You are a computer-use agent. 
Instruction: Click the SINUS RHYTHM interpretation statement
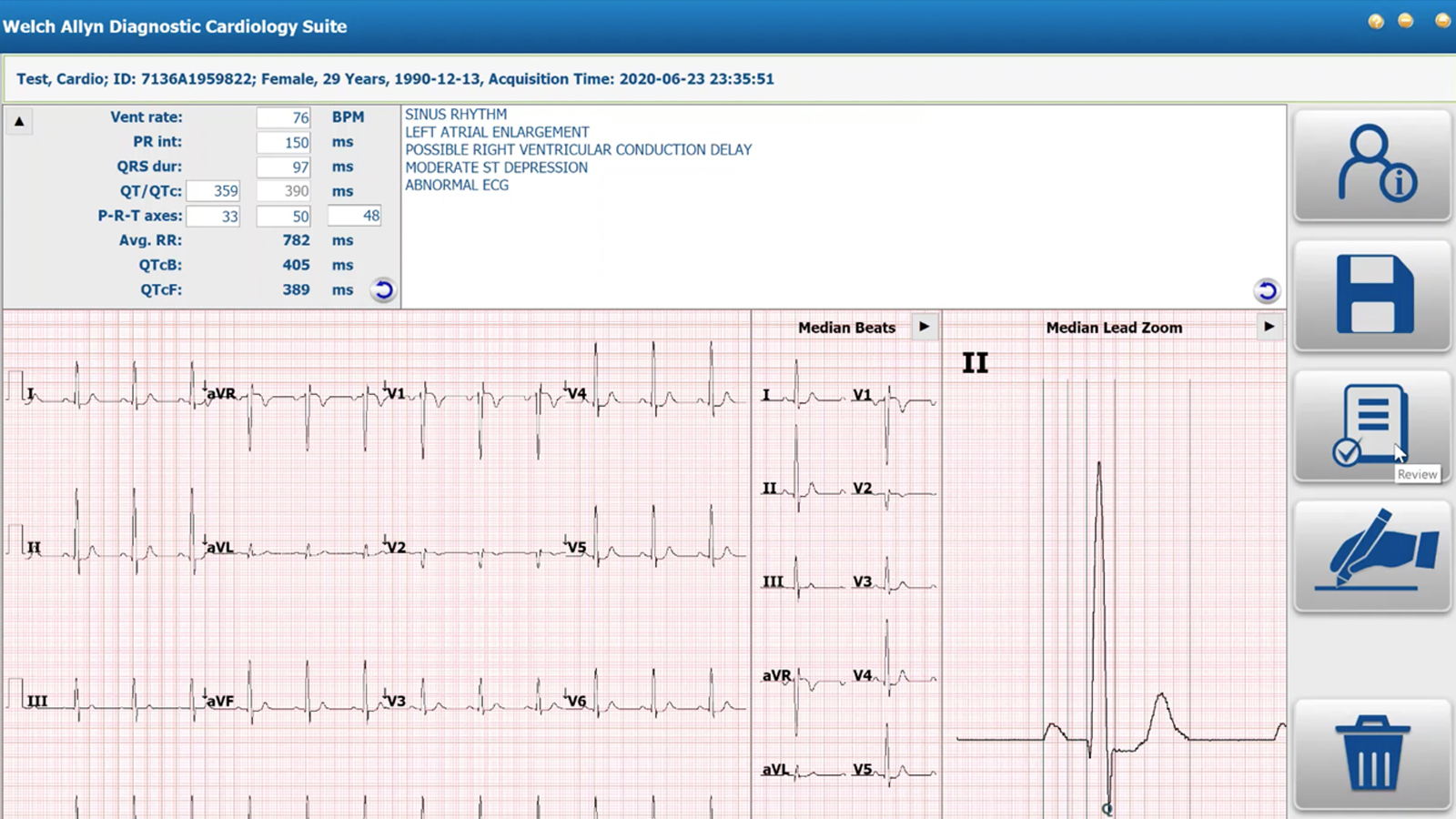coord(455,115)
